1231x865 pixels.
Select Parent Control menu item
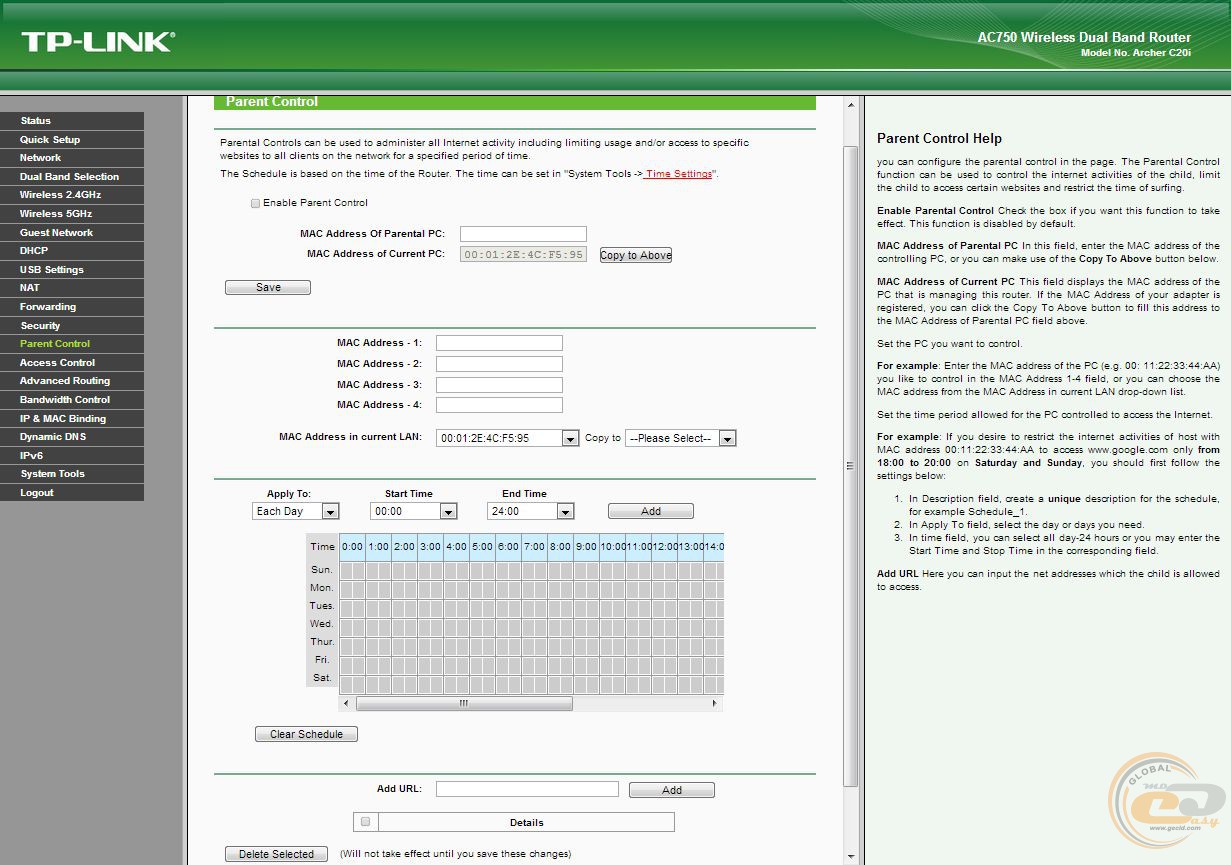click(x=72, y=344)
